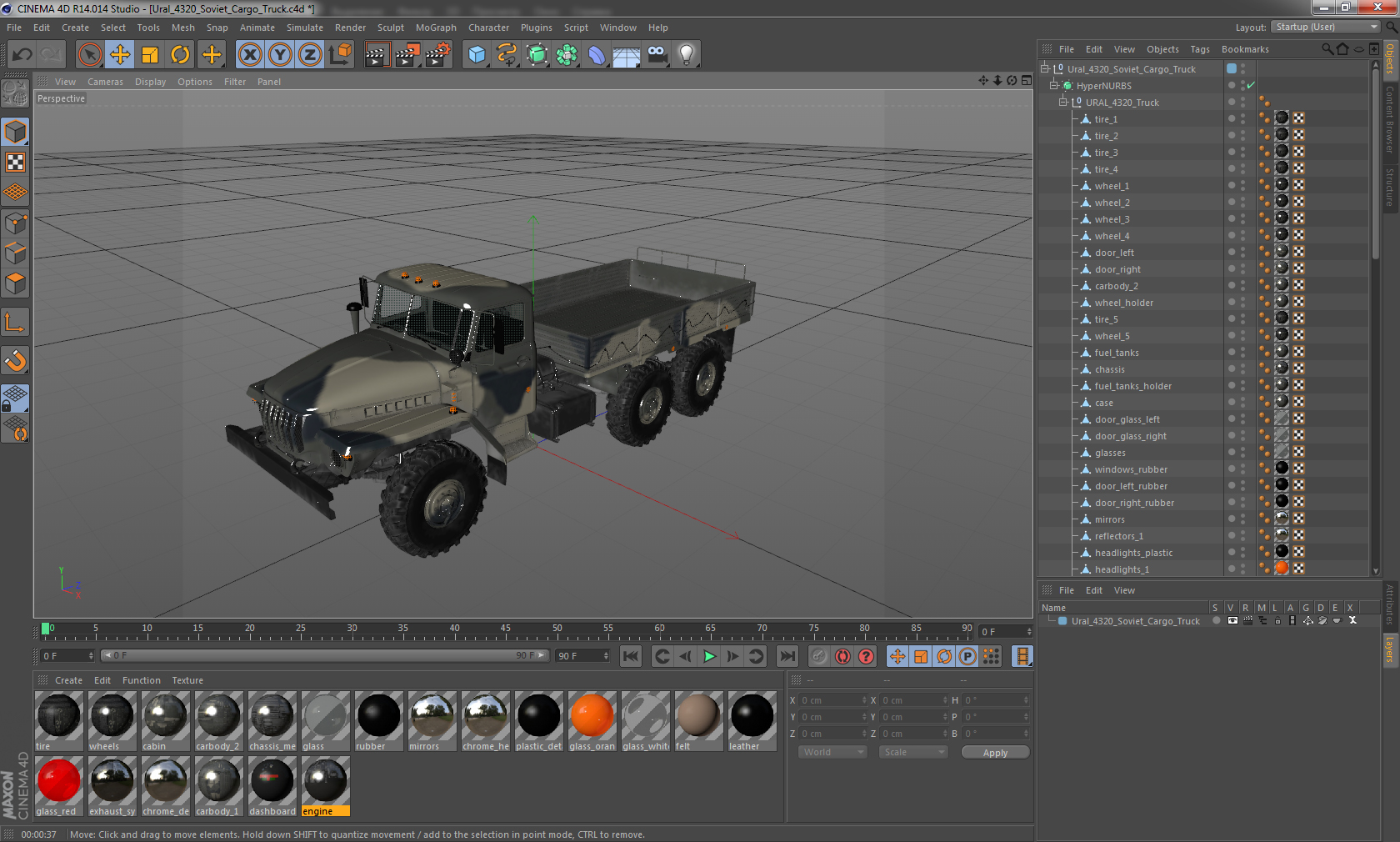Screen dimensions: 1400x842
Task: Open the Layout Startup dropdown
Action: click(1326, 27)
